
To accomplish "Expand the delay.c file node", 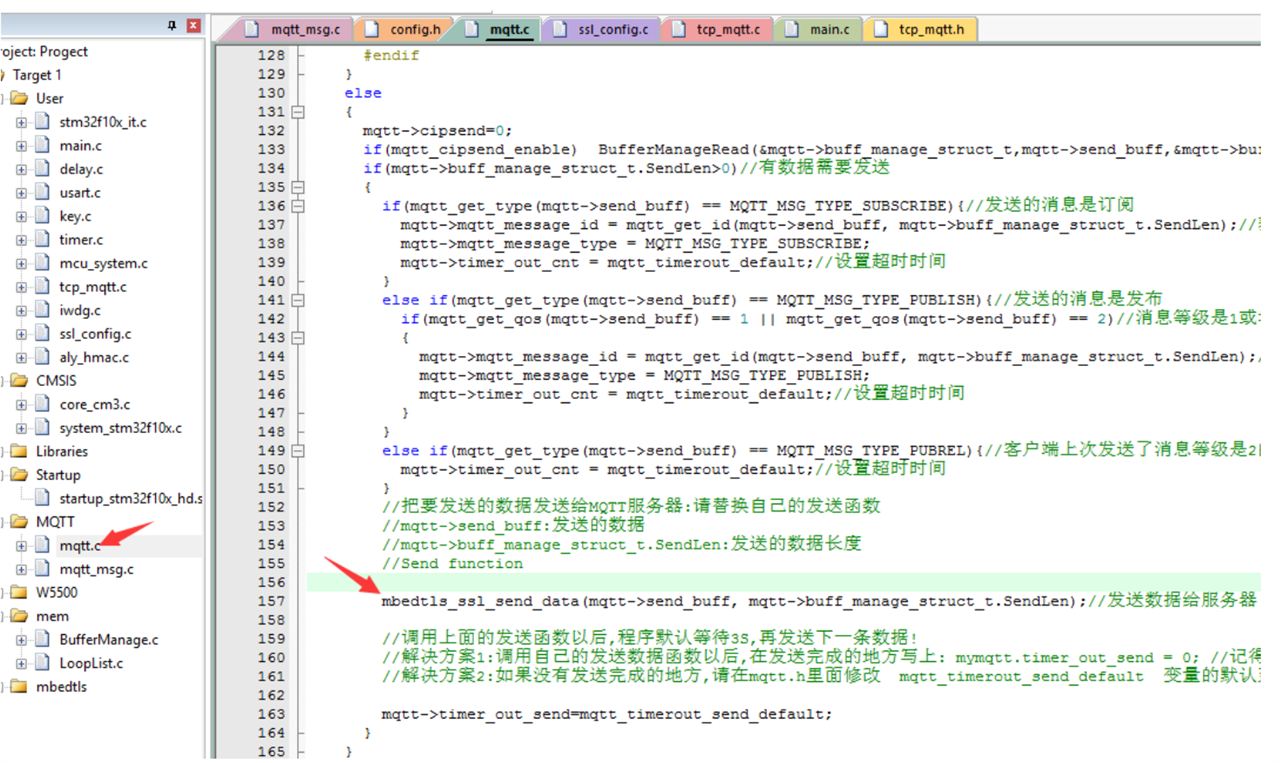I will click(x=22, y=169).
